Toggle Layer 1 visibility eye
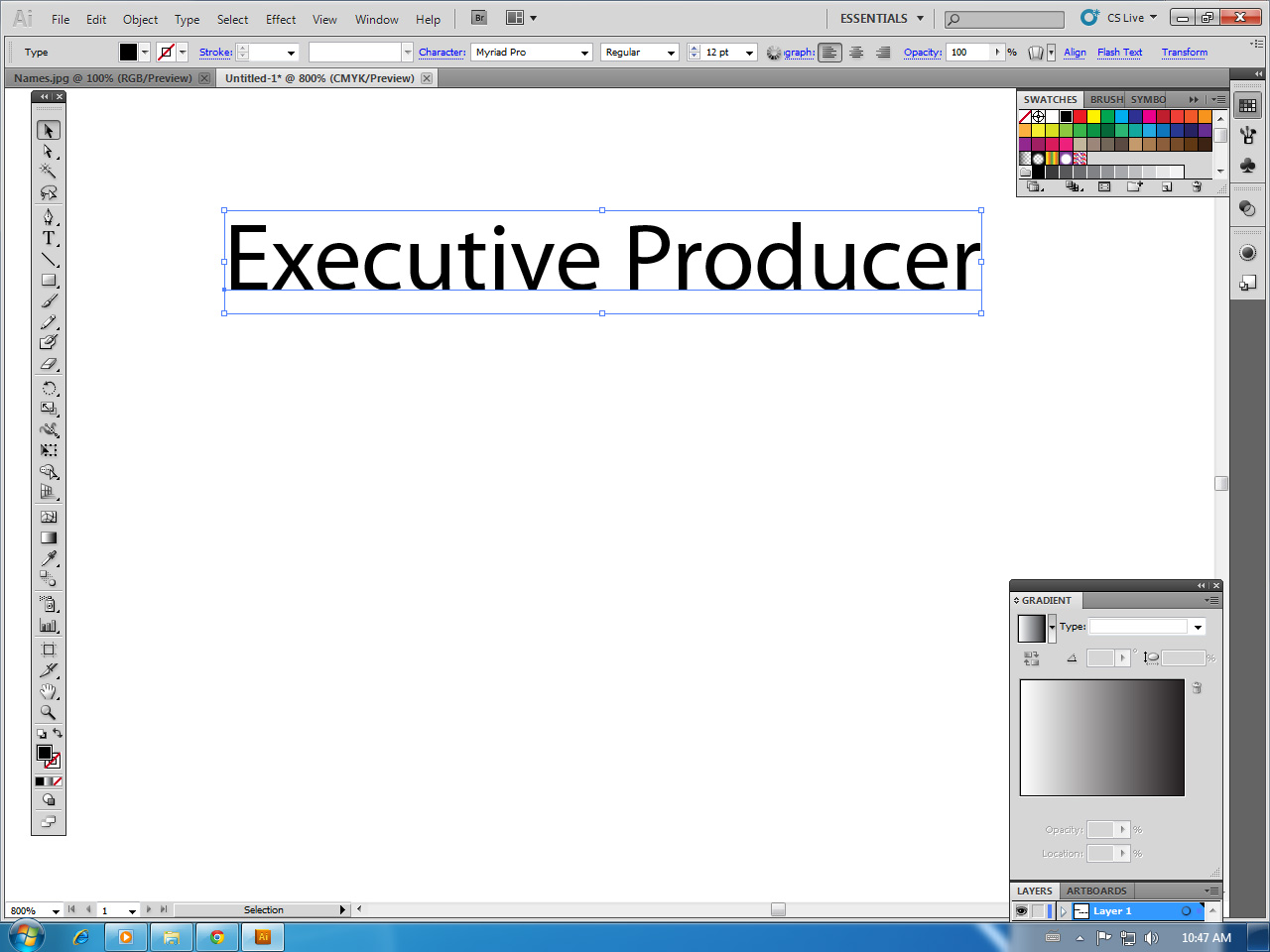1270x952 pixels. click(1021, 910)
